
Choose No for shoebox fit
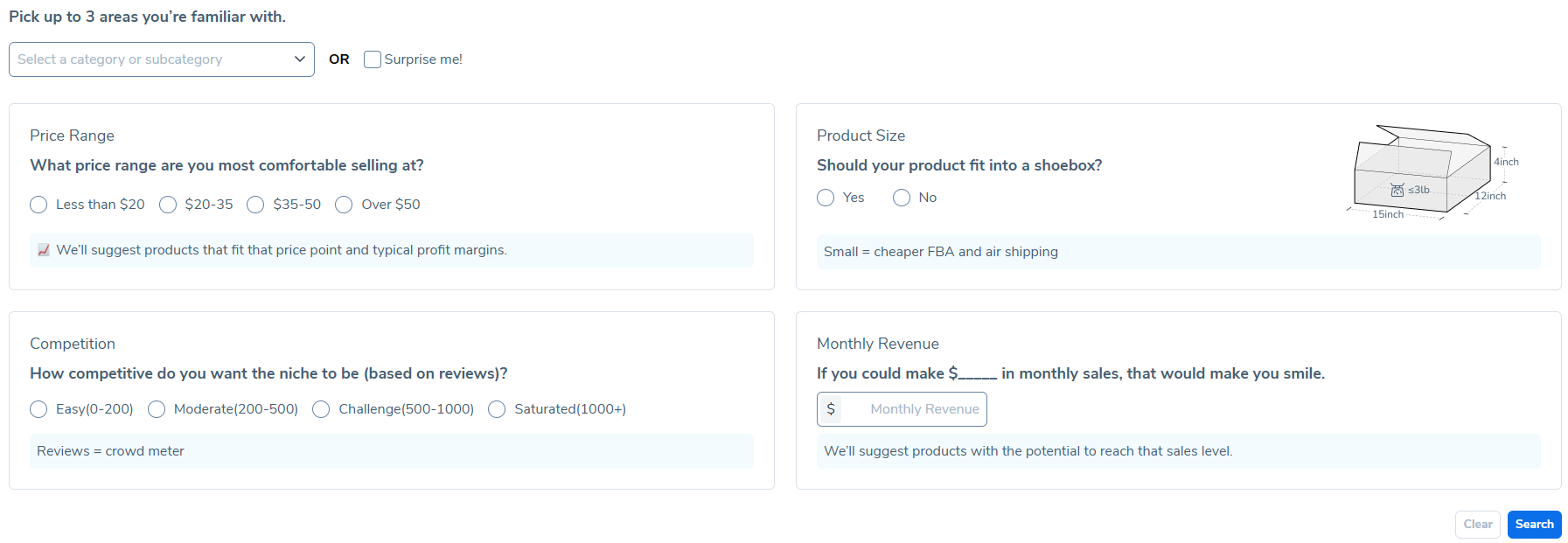902,198
